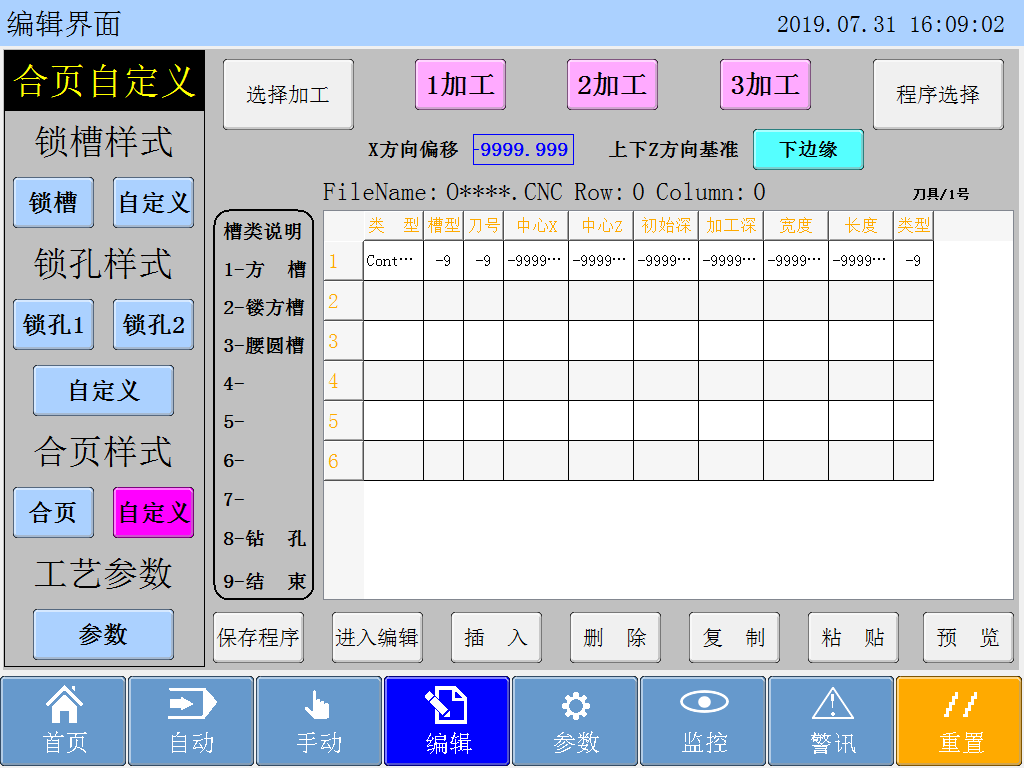Click the 进入编辑 button

tap(377, 637)
